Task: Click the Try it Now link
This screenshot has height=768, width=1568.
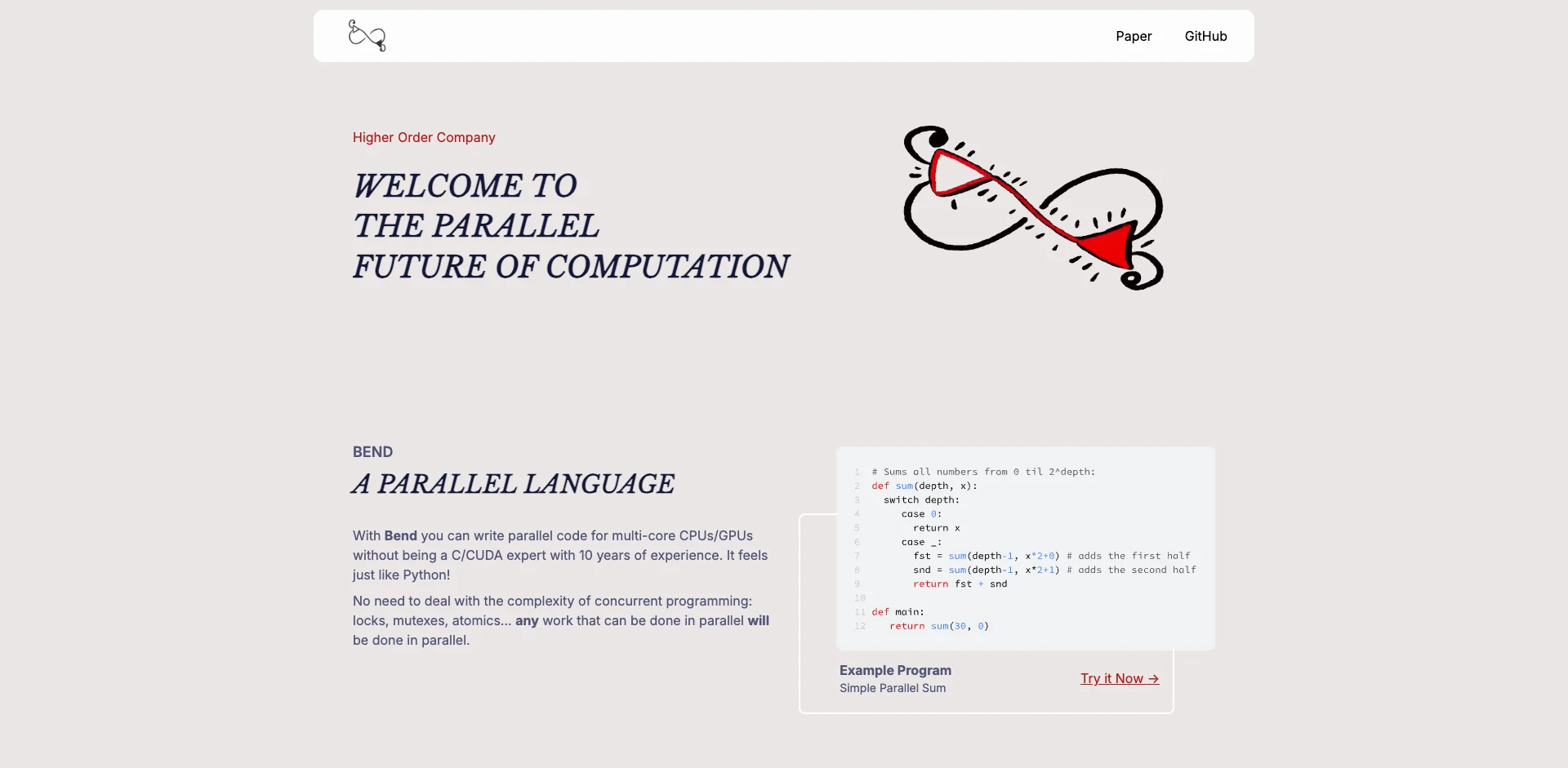Action: point(1120,678)
